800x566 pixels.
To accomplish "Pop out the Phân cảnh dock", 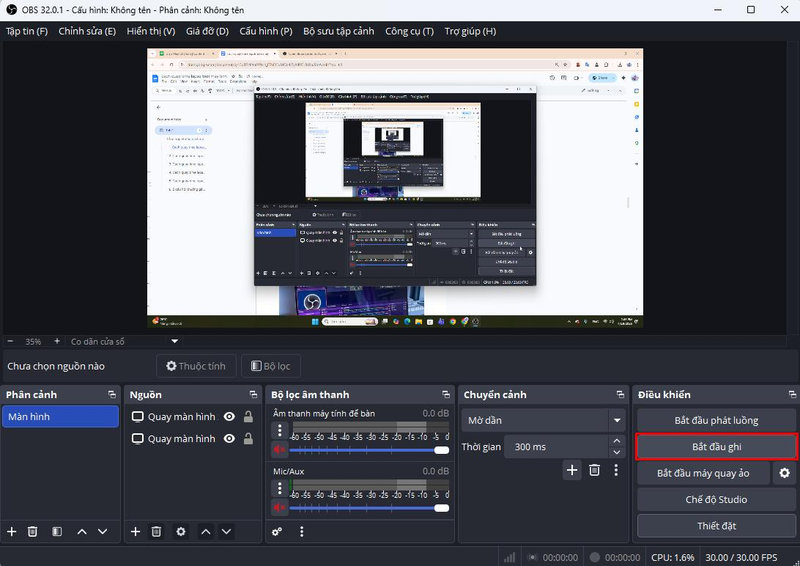I will pyautogui.click(x=112, y=395).
